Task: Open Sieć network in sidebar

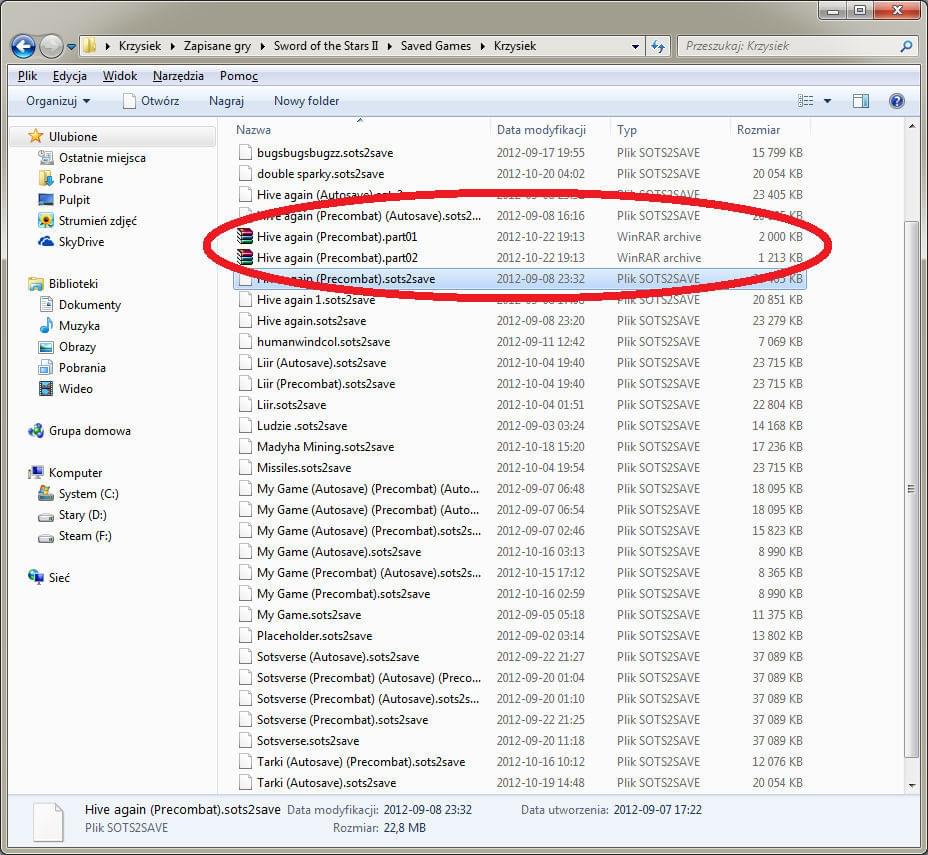Action: [49, 577]
